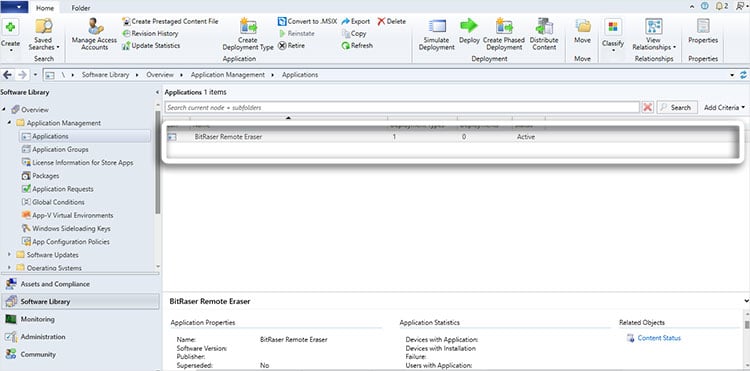Switch to the Folder ribbon tab
This screenshot has width=750, height=371.
(81, 8)
